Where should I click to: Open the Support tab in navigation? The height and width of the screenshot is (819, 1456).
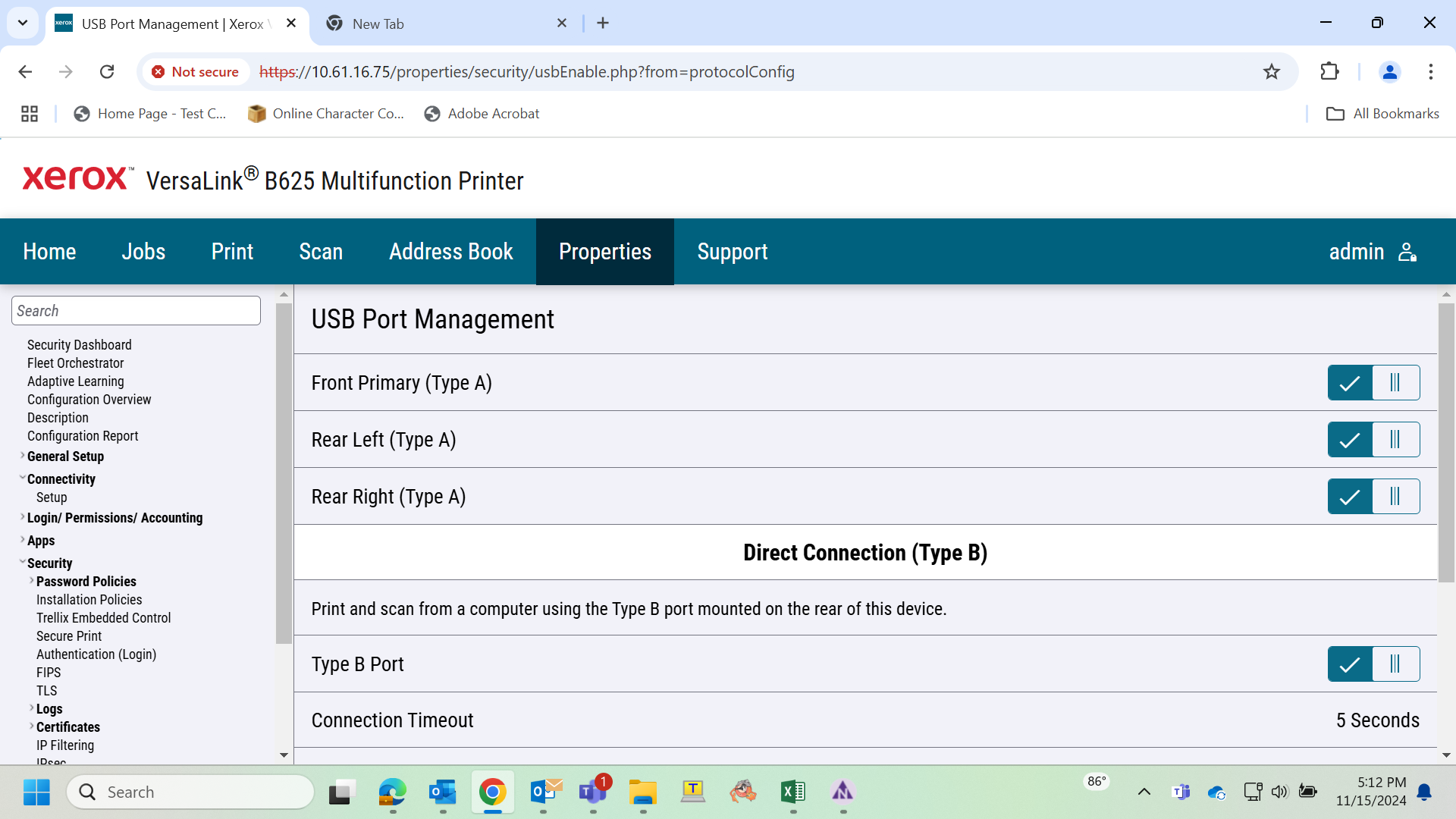coord(733,252)
